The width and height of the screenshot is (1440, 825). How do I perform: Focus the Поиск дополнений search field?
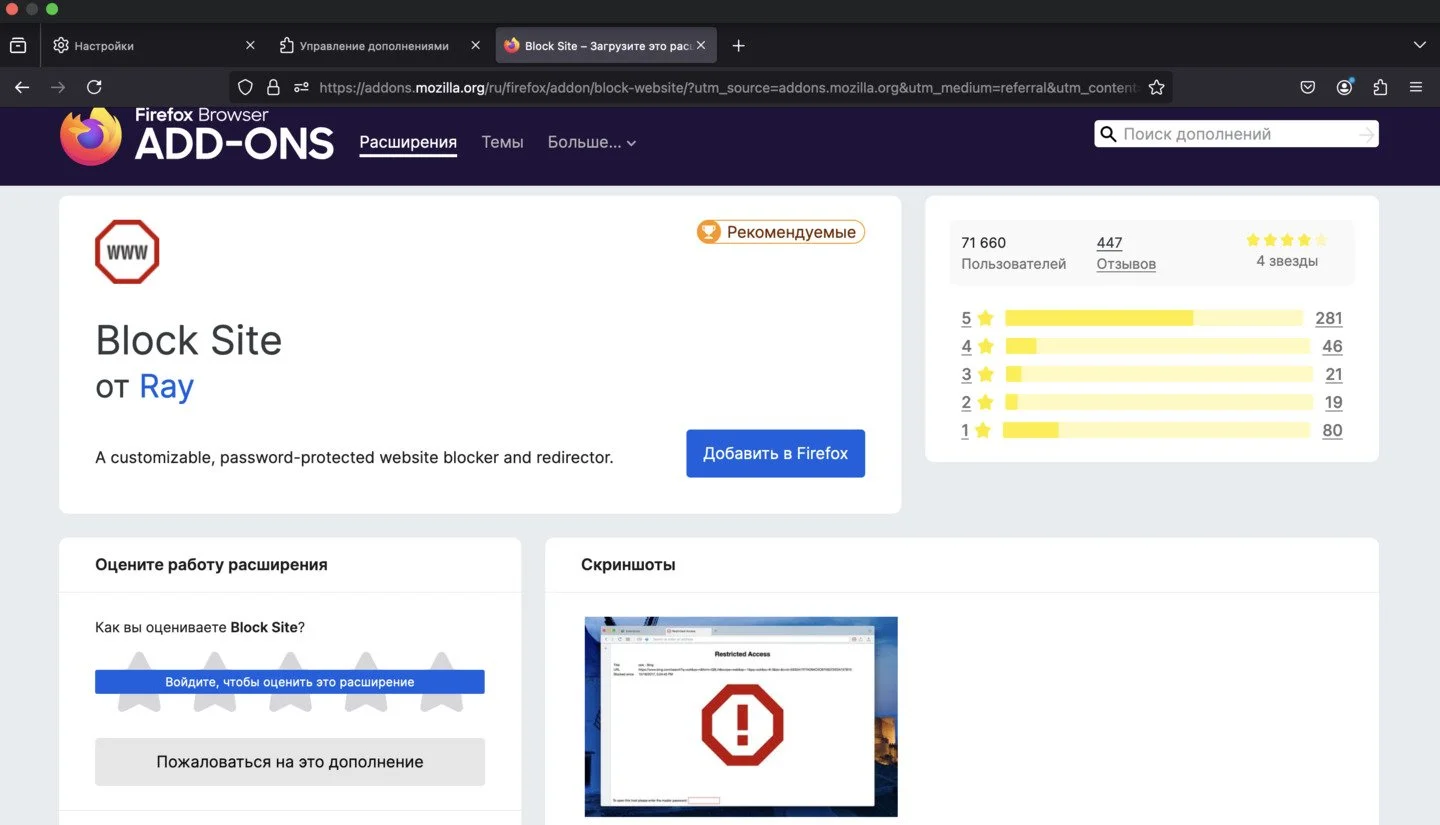pos(1237,134)
